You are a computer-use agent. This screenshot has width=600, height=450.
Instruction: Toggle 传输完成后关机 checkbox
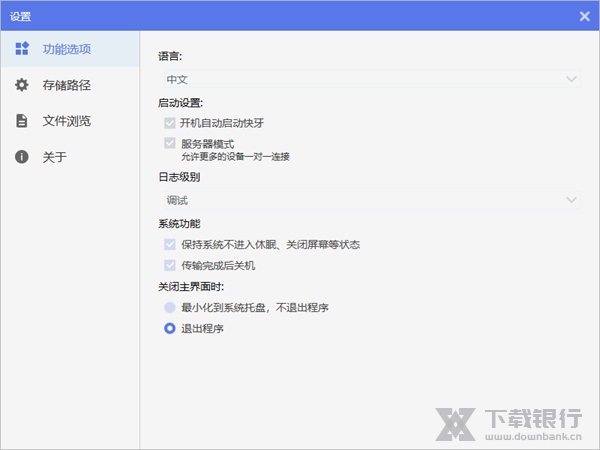[x=169, y=266]
